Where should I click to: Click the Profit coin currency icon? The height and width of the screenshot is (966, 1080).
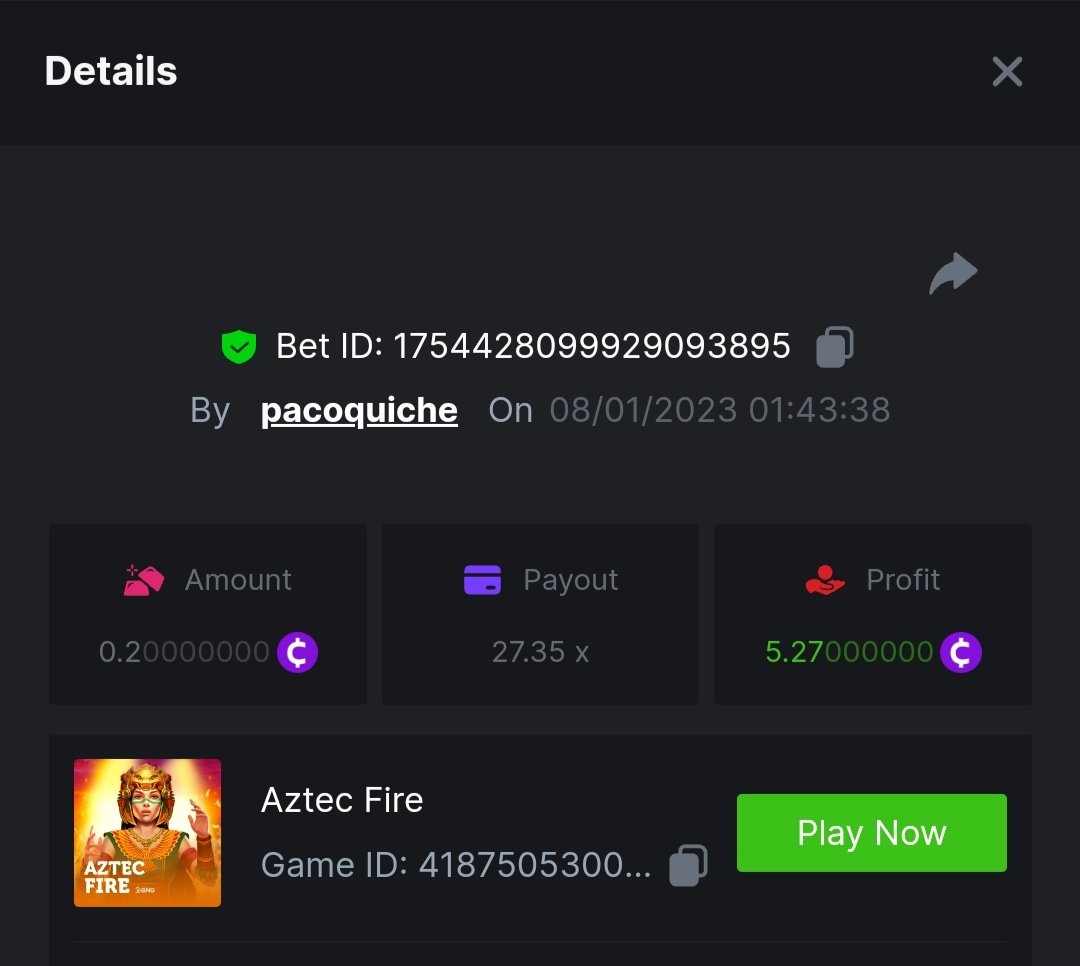(x=961, y=653)
